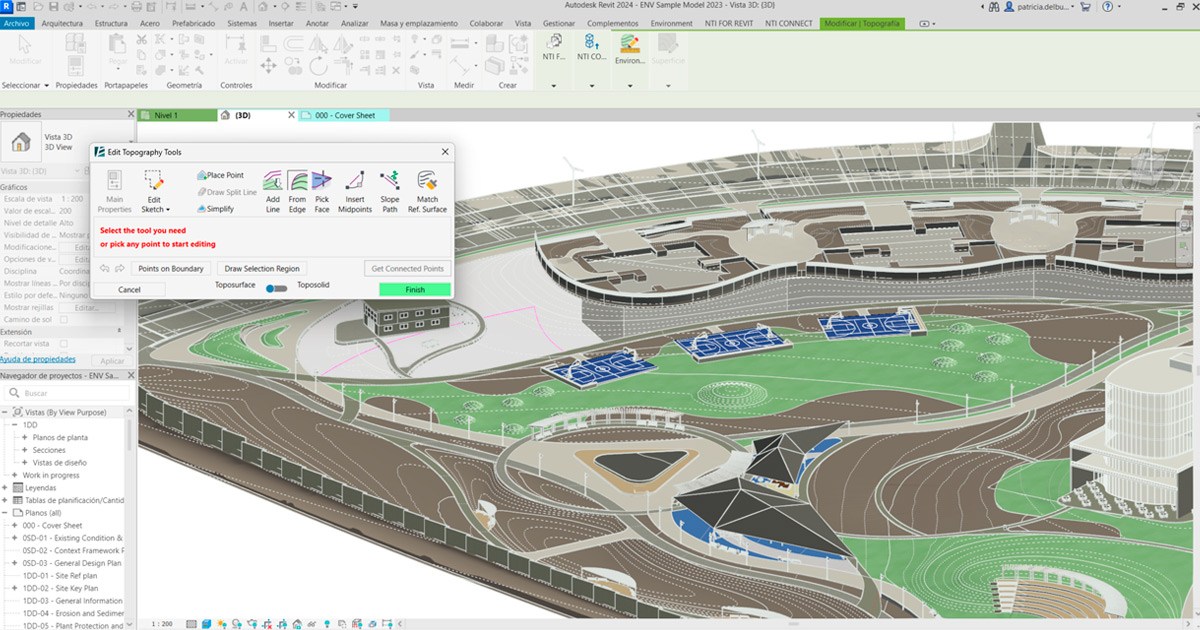Select the Place Point tool
1200x630 pixels.
[x=222, y=175]
